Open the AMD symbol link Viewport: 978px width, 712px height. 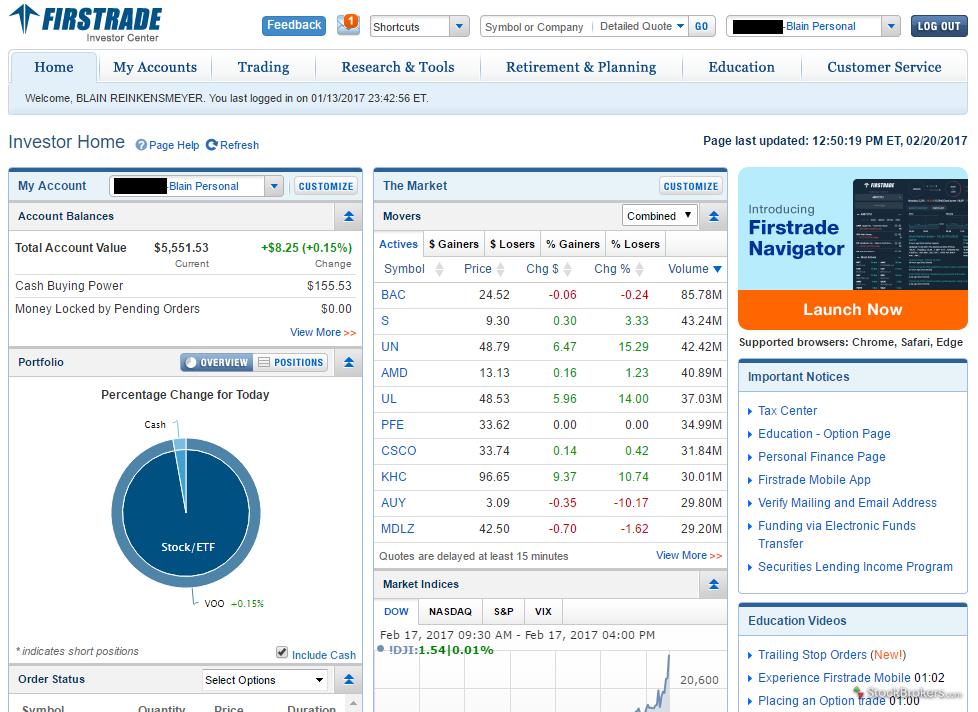click(394, 373)
